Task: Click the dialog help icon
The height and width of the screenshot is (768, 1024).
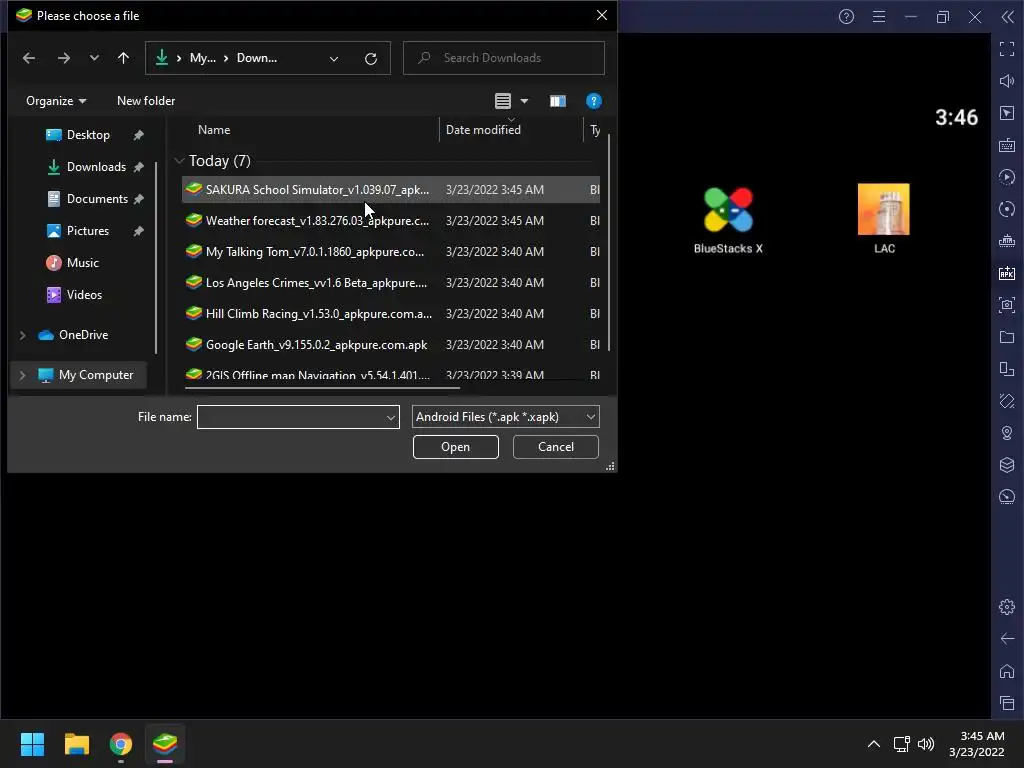Action: [x=594, y=101]
